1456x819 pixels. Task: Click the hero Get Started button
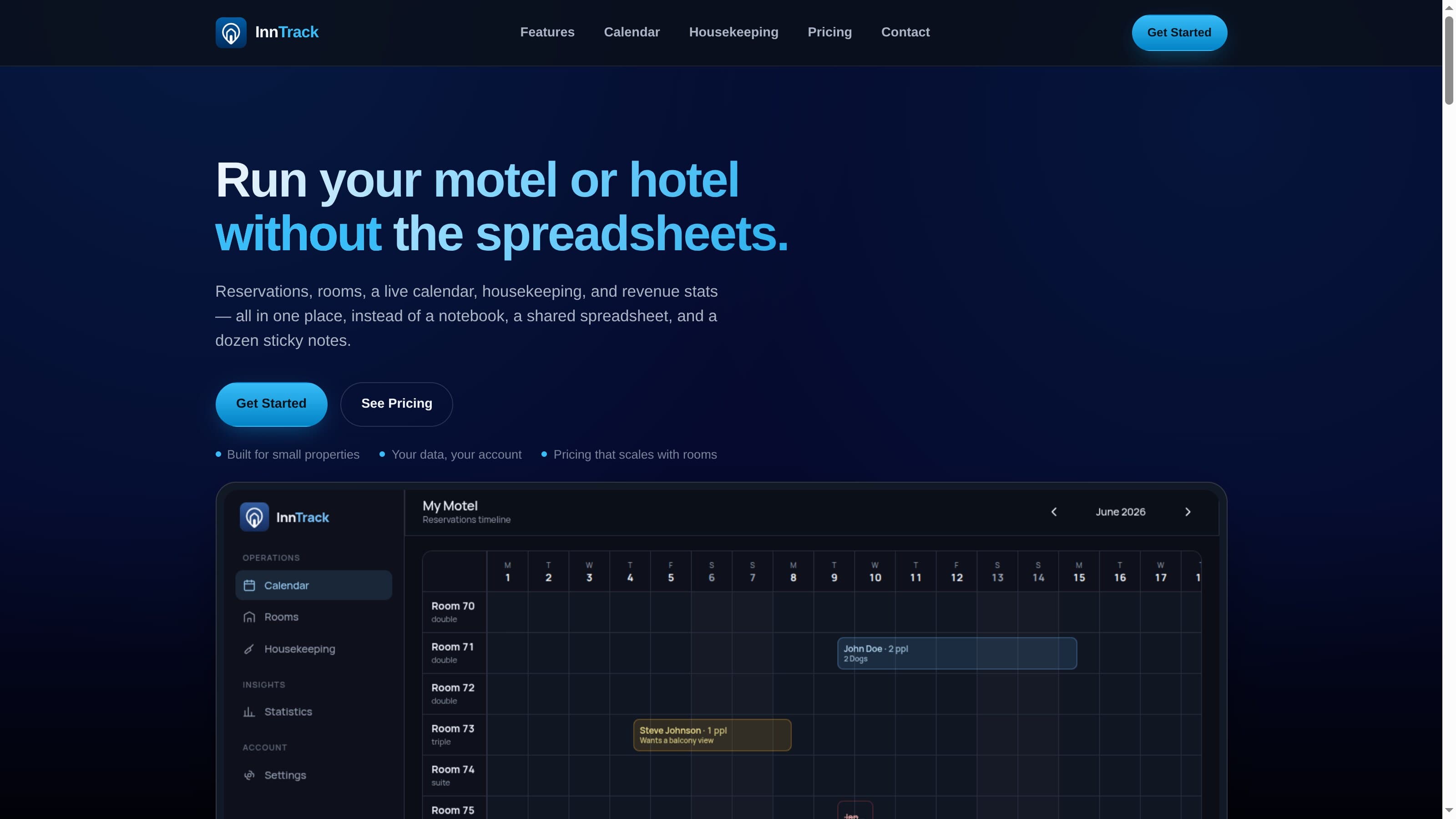tap(271, 404)
